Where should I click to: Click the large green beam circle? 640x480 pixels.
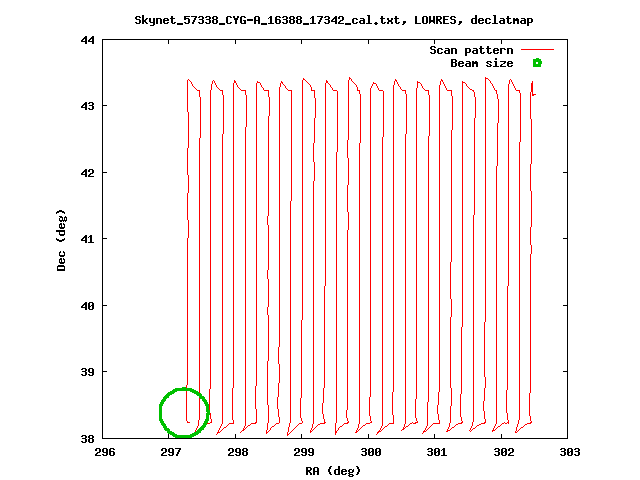[184, 412]
